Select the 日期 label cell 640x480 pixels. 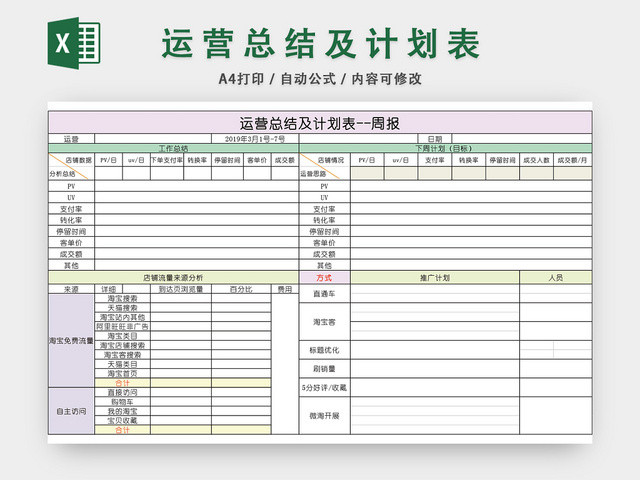pyautogui.click(x=435, y=139)
